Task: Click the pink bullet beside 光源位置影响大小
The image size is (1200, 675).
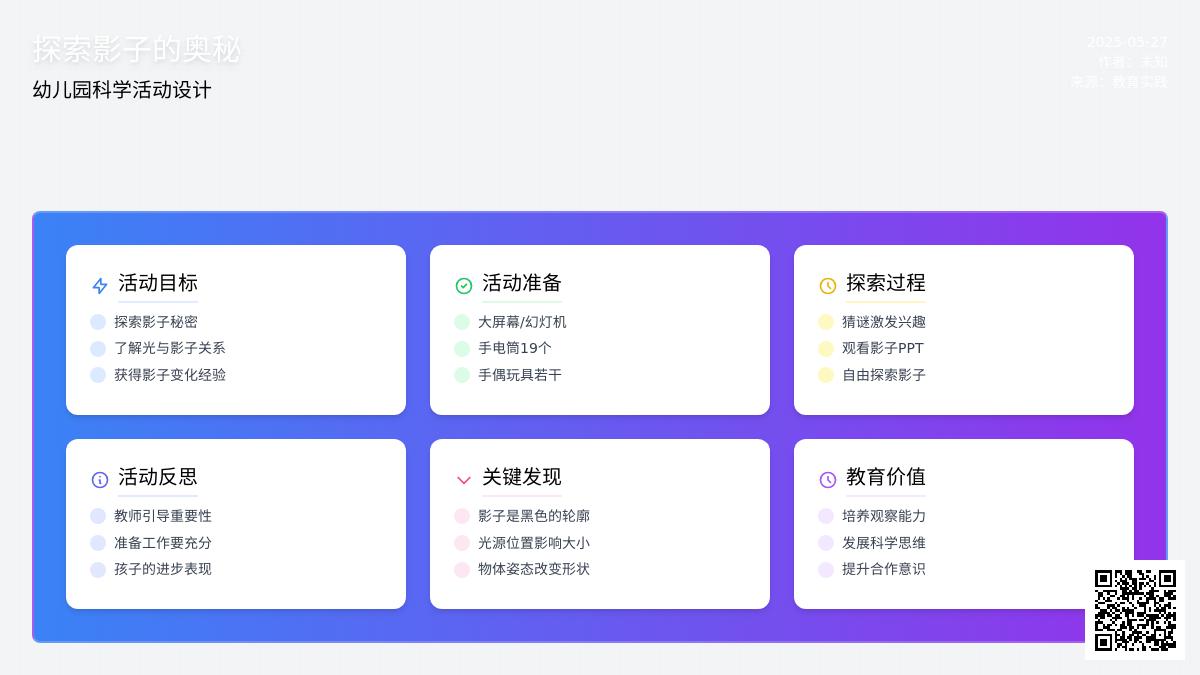Action: [x=462, y=543]
